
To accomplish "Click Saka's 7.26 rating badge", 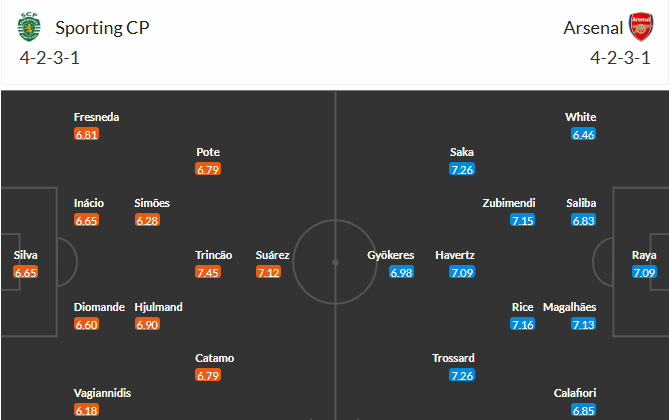I will pyautogui.click(x=462, y=169).
